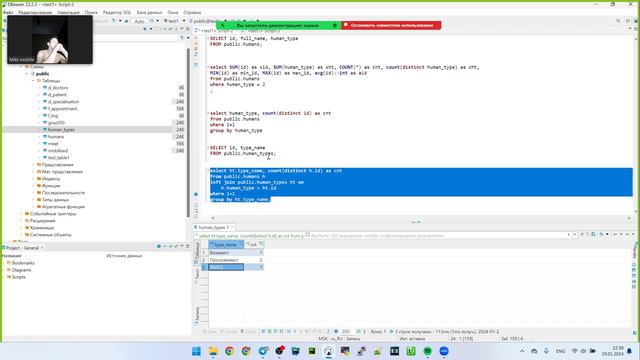Click the ENG language indicator
Viewport: 640px width, 360px height.
(x=560, y=351)
